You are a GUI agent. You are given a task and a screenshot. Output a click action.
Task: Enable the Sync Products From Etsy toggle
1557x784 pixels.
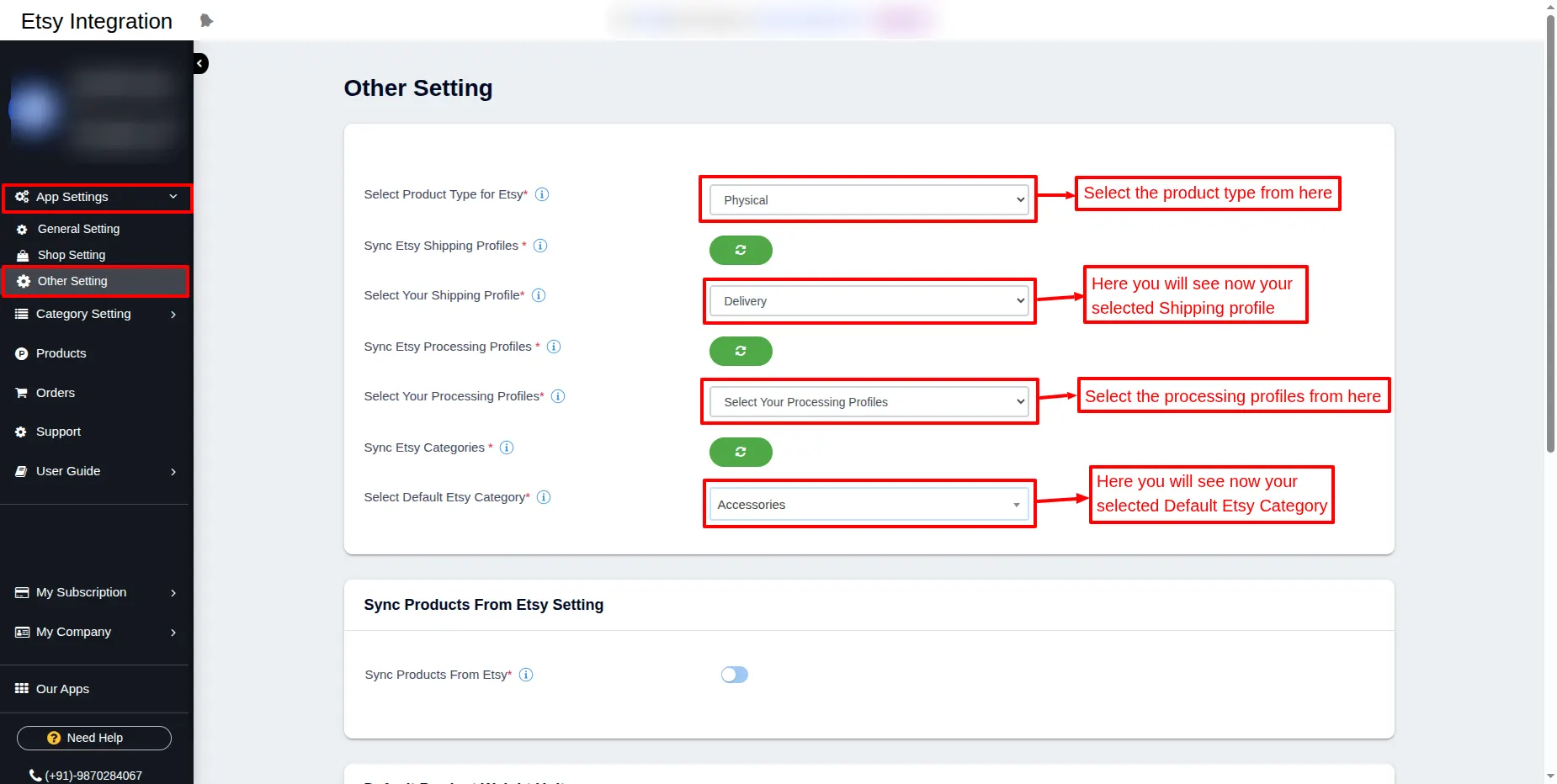click(x=734, y=675)
